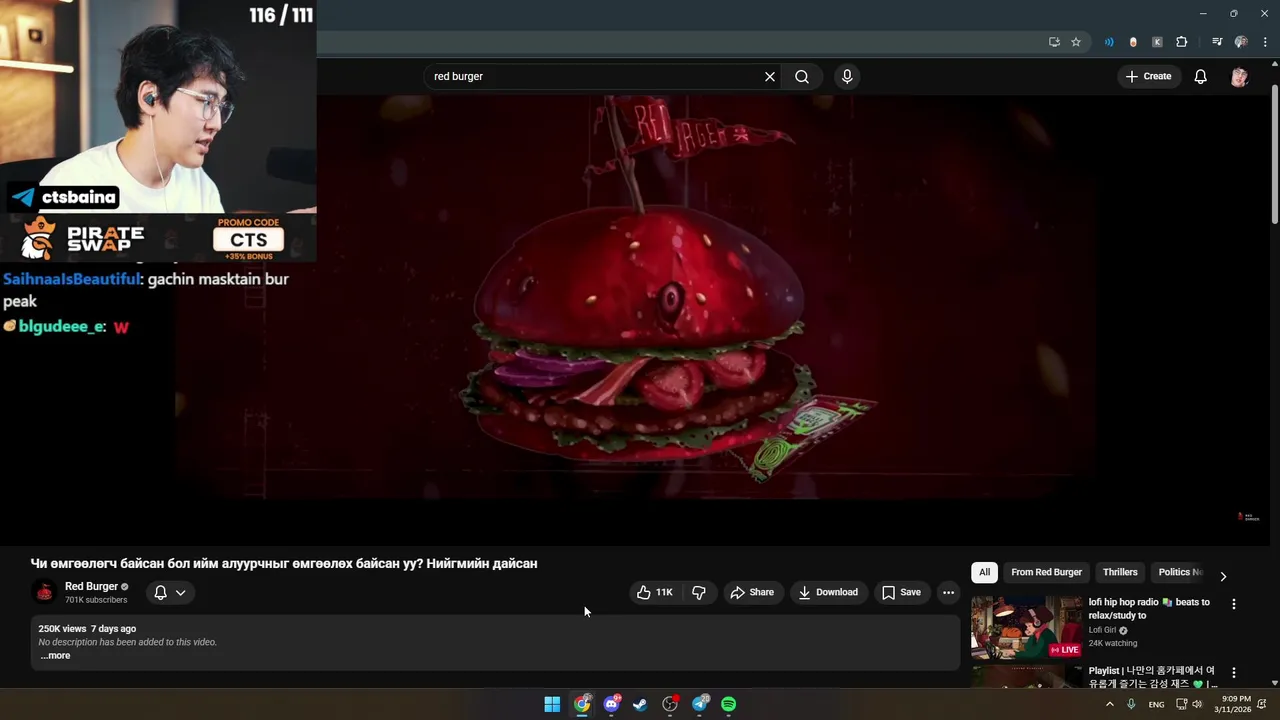Screen dimensions: 1280x720
Task: Open network icon in system tray
Action: coord(1181,704)
